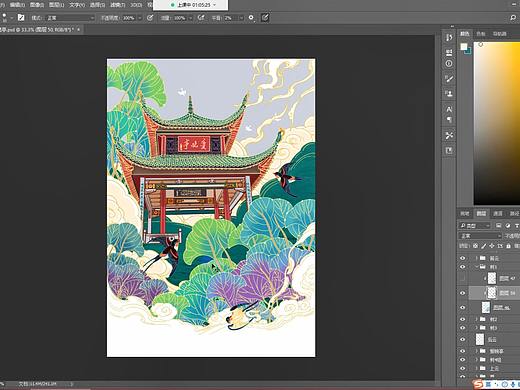This screenshot has width=520, height=390.
Task: Hide the selected 图层 50 layer eye
Action: 463,293
